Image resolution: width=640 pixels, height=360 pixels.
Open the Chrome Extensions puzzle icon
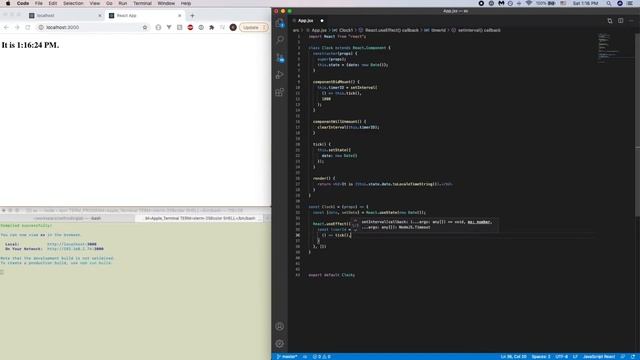pos(211,27)
